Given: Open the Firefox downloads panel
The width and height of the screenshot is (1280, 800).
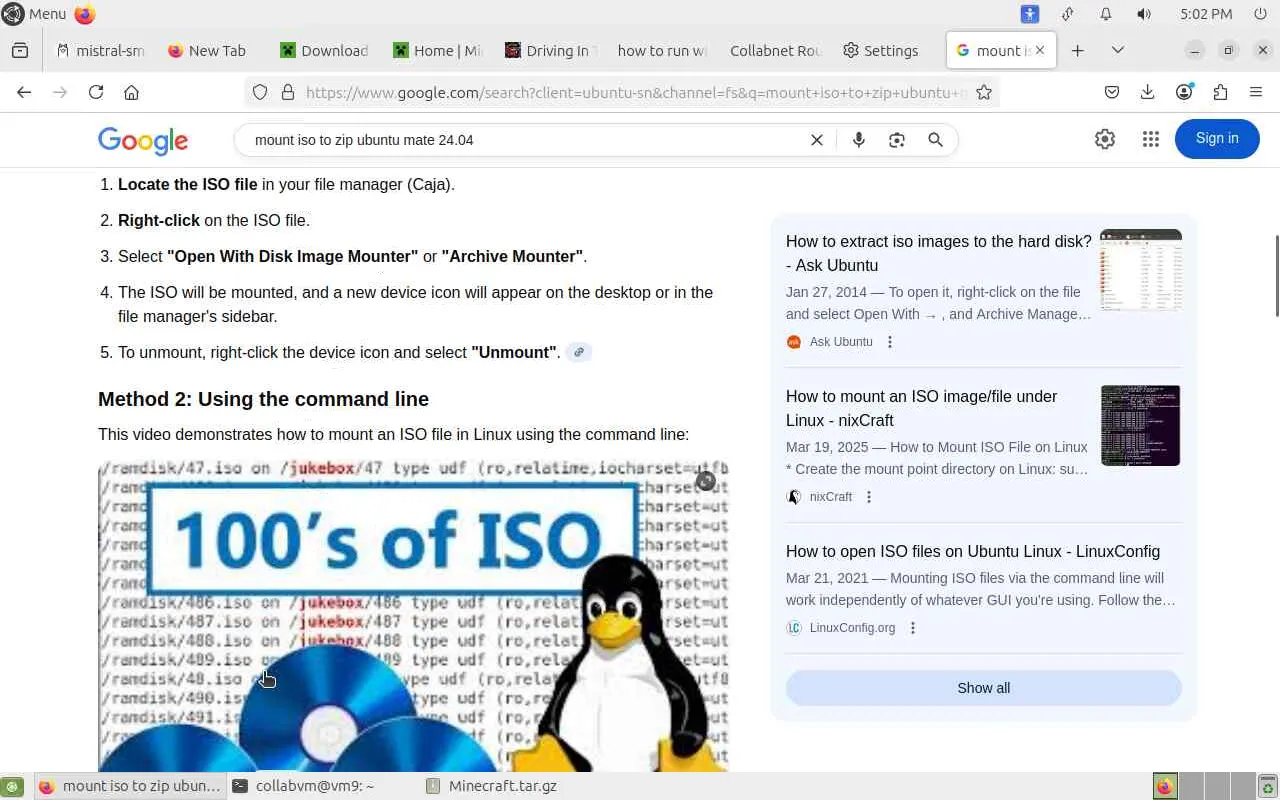Looking at the screenshot, I should [1148, 92].
